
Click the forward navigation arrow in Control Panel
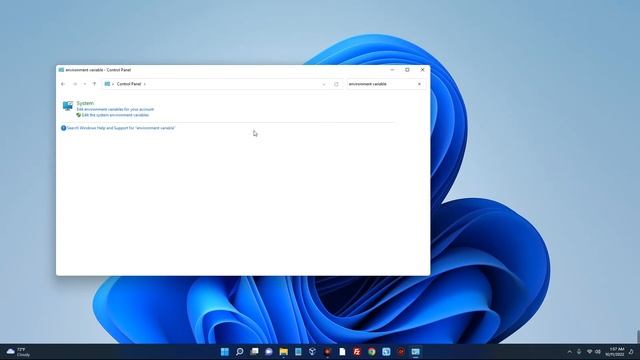(x=75, y=84)
